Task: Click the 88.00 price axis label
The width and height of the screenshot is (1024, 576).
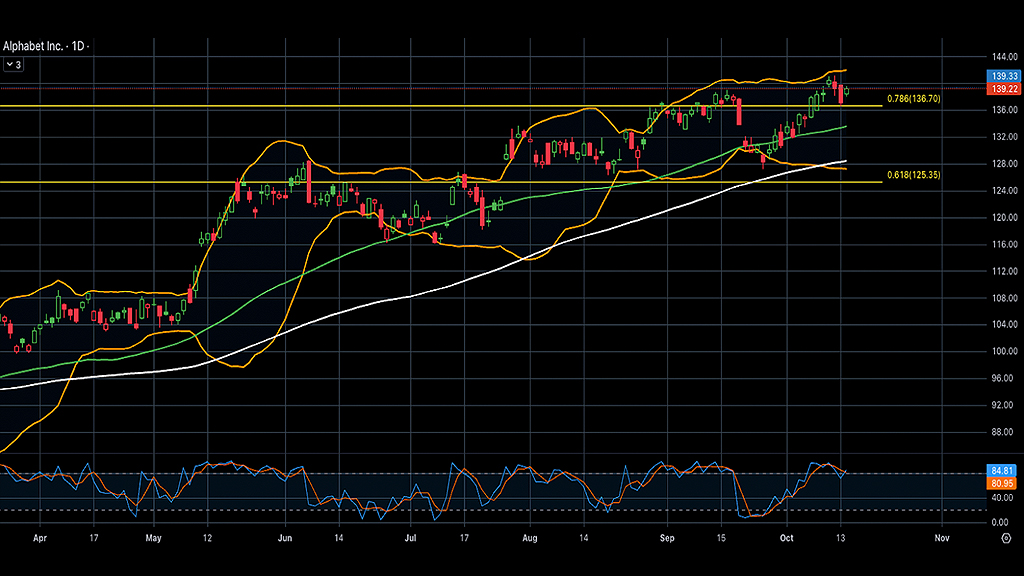Action: (1004, 432)
